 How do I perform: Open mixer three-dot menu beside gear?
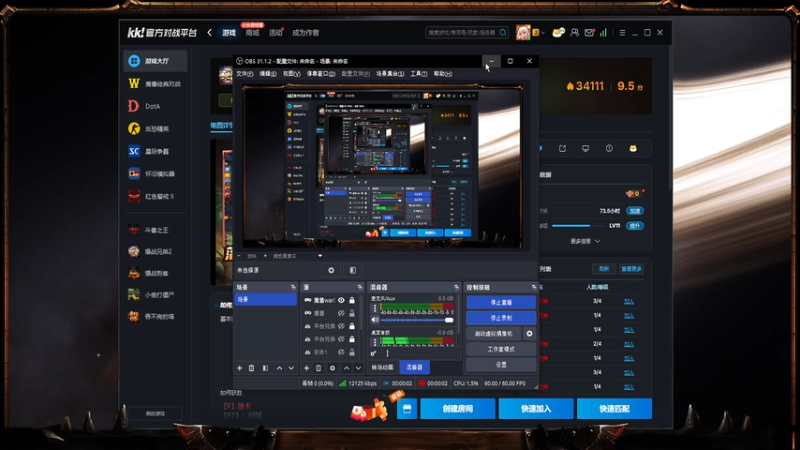(388, 353)
